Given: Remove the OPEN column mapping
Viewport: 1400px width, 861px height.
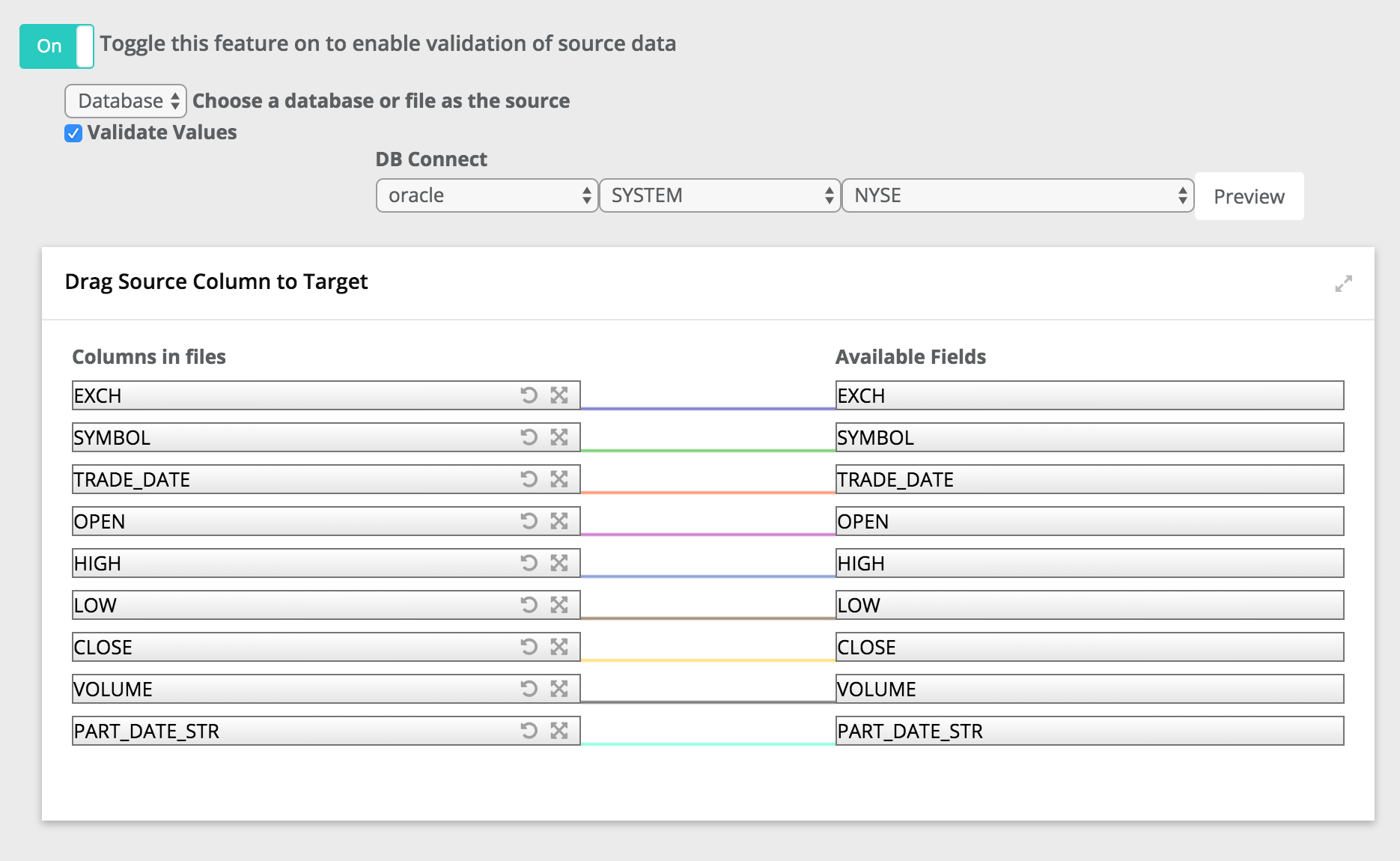Looking at the screenshot, I should [x=559, y=521].
